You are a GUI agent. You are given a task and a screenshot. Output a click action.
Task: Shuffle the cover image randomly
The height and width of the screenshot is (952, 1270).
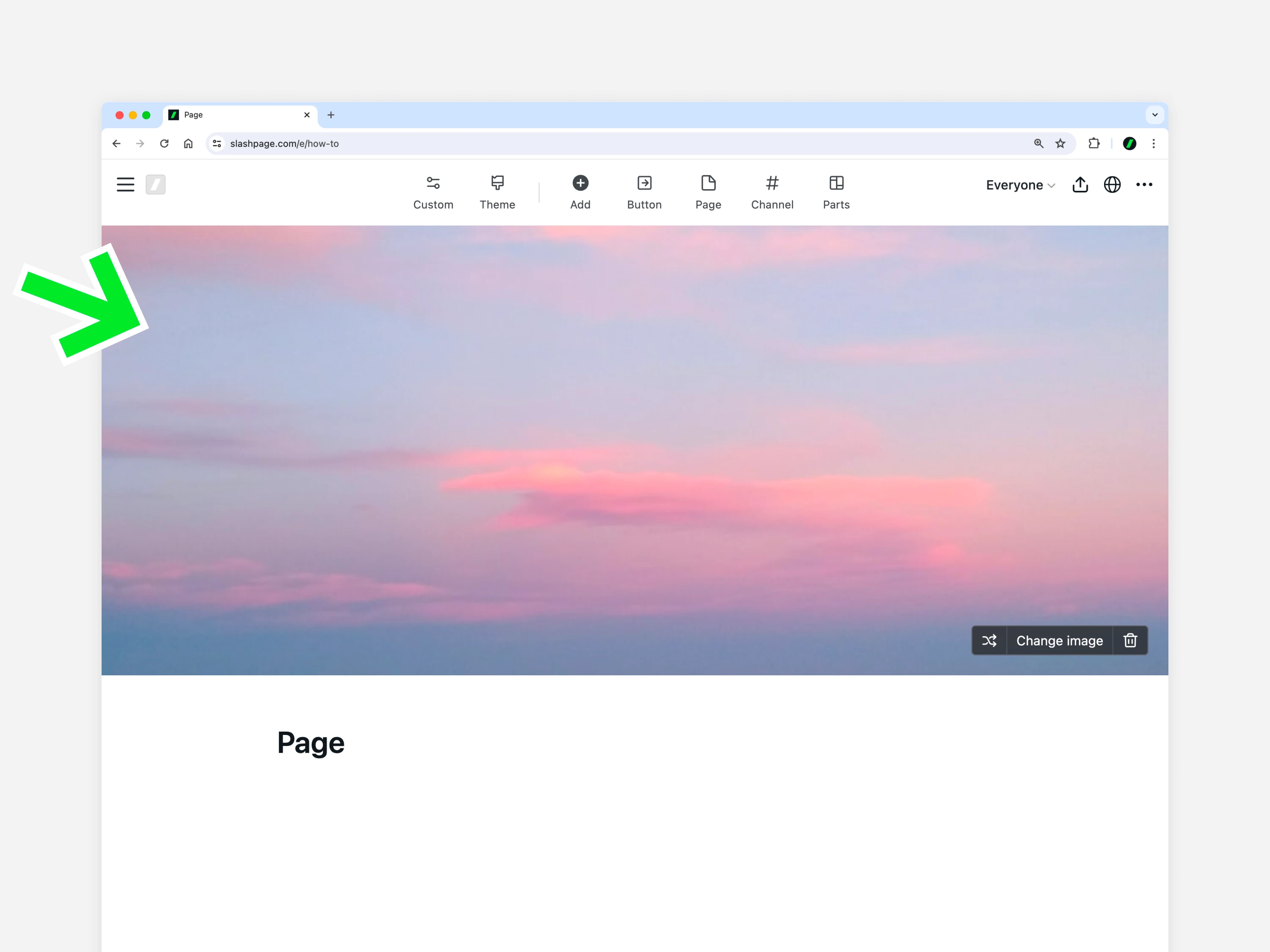989,641
